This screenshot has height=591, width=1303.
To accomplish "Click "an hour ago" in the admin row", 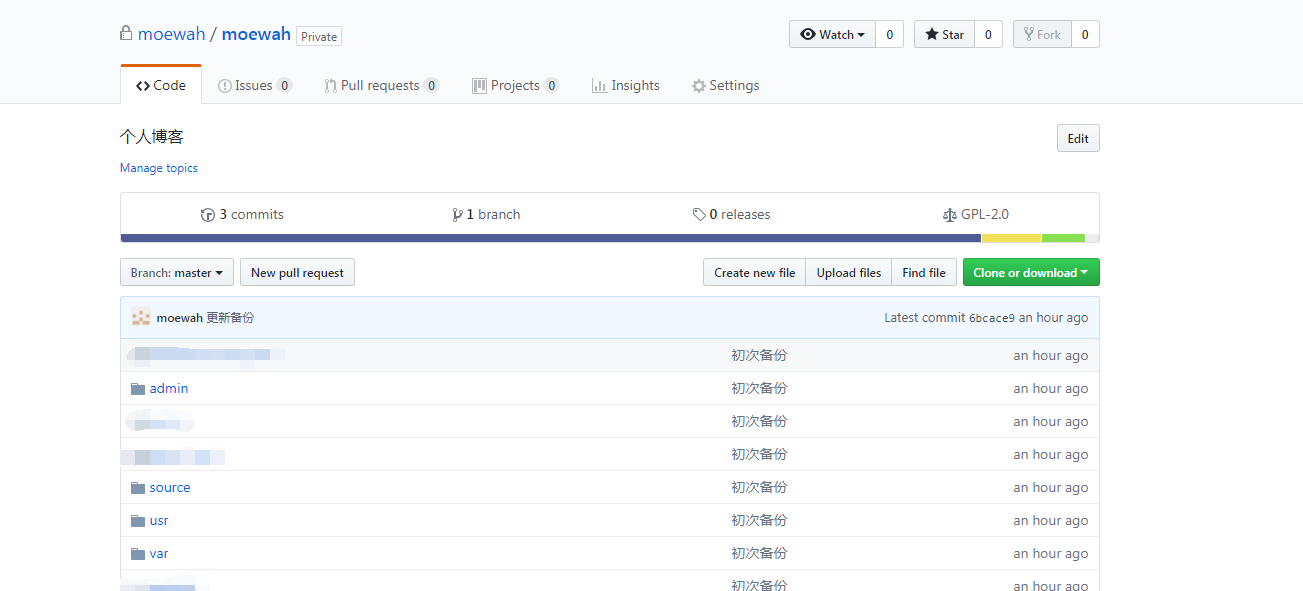I will [1050, 388].
